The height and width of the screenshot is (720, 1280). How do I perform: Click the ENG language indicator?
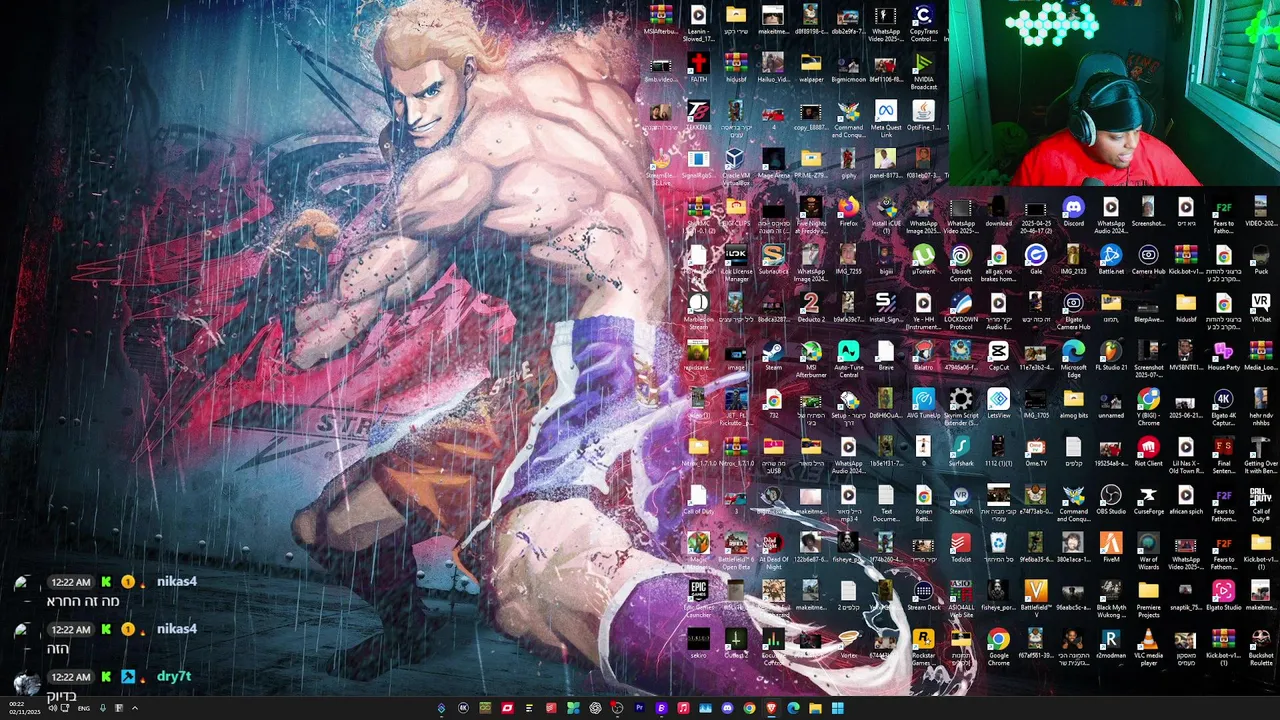coord(84,708)
